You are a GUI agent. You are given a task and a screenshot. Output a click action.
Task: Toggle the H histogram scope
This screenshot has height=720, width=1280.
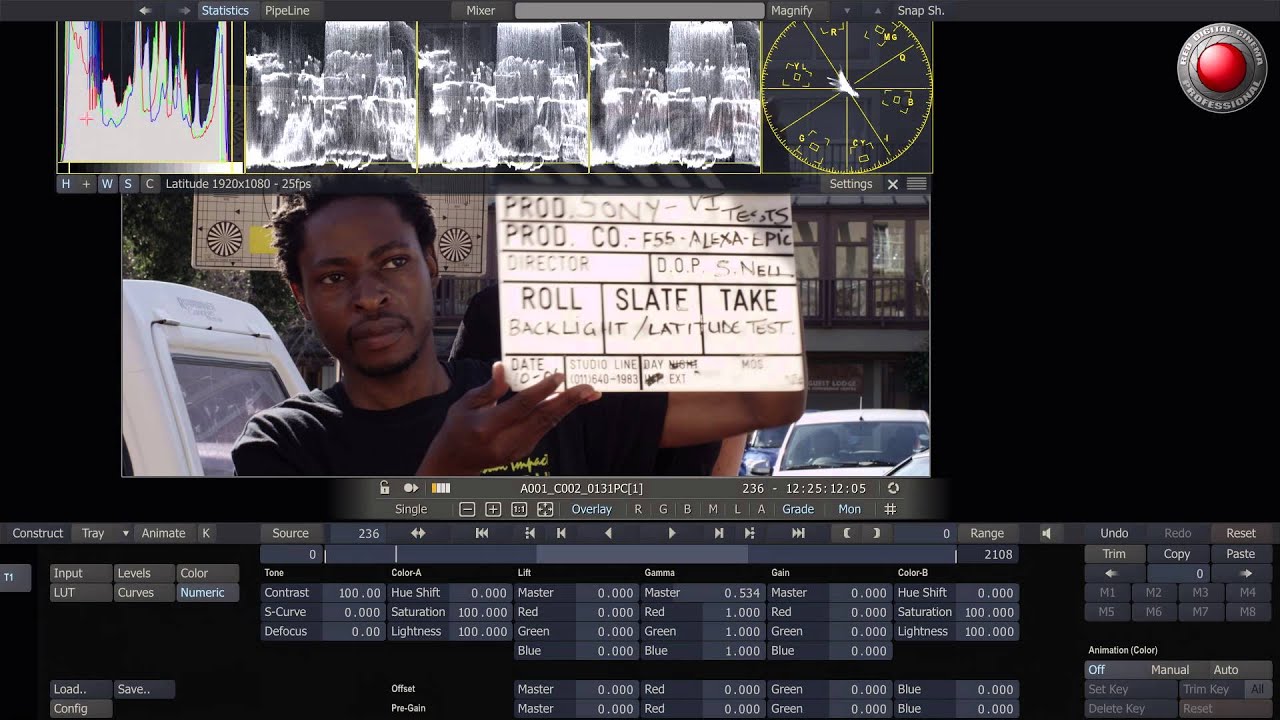point(66,184)
